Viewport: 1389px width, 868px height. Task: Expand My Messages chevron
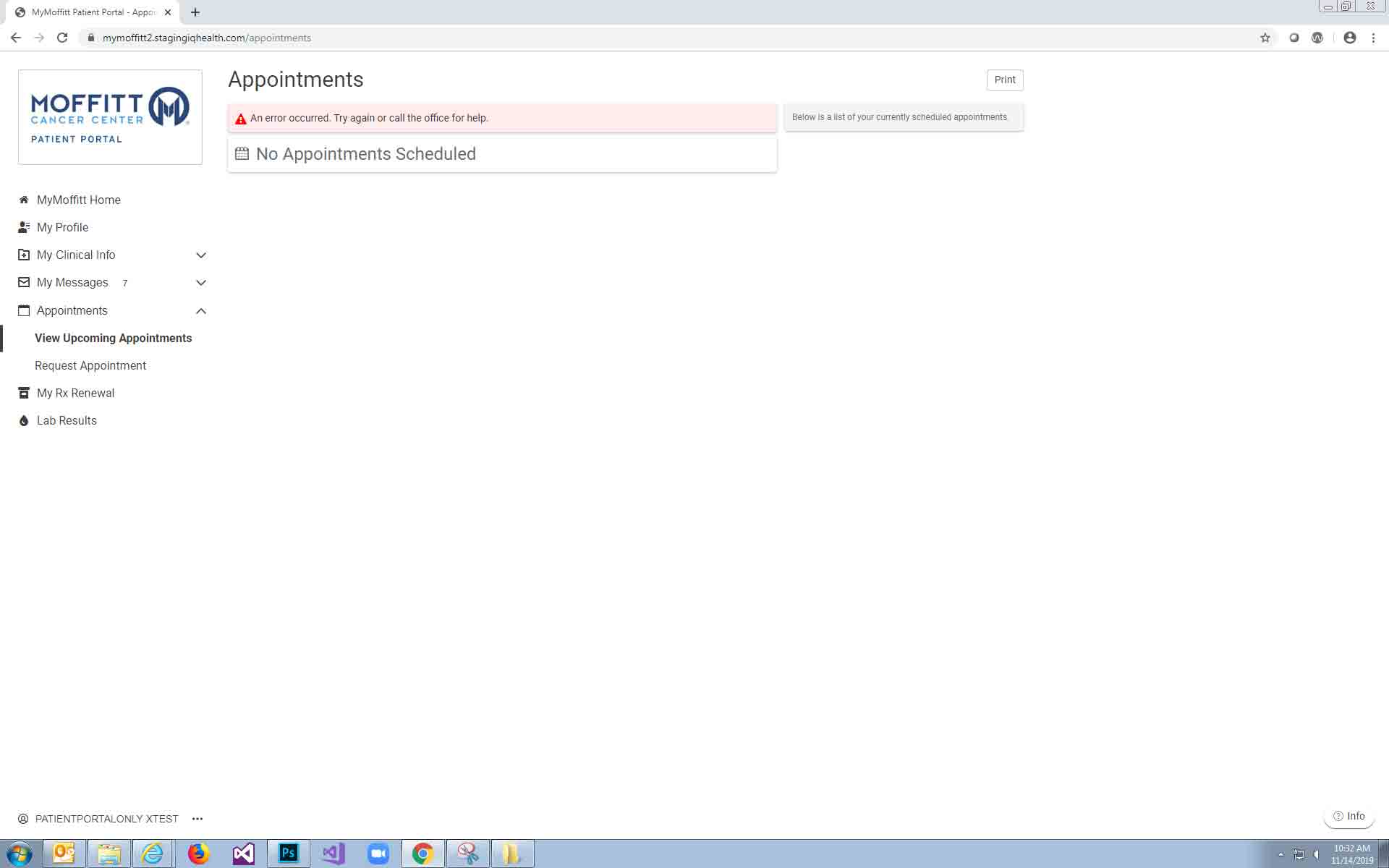[x=201, y=283]
